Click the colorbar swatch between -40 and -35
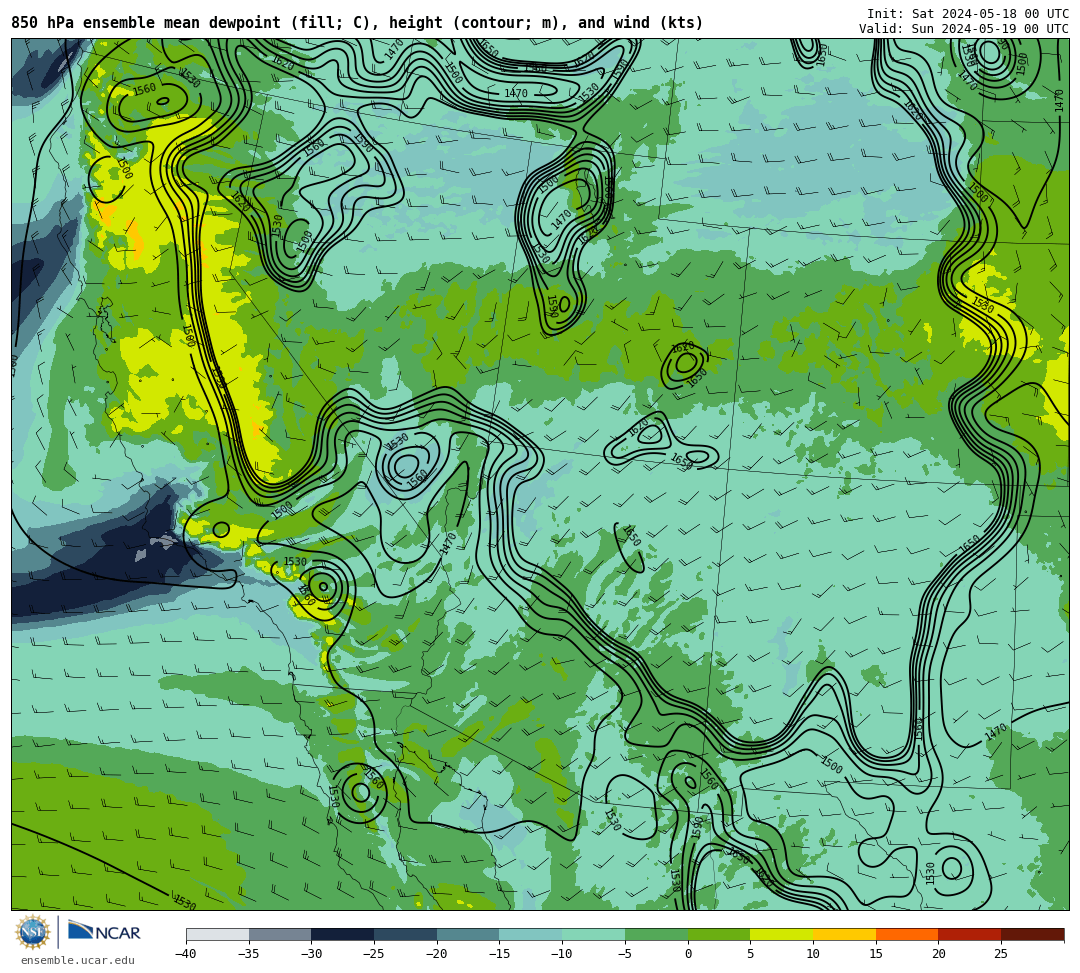 coord(217,934)
